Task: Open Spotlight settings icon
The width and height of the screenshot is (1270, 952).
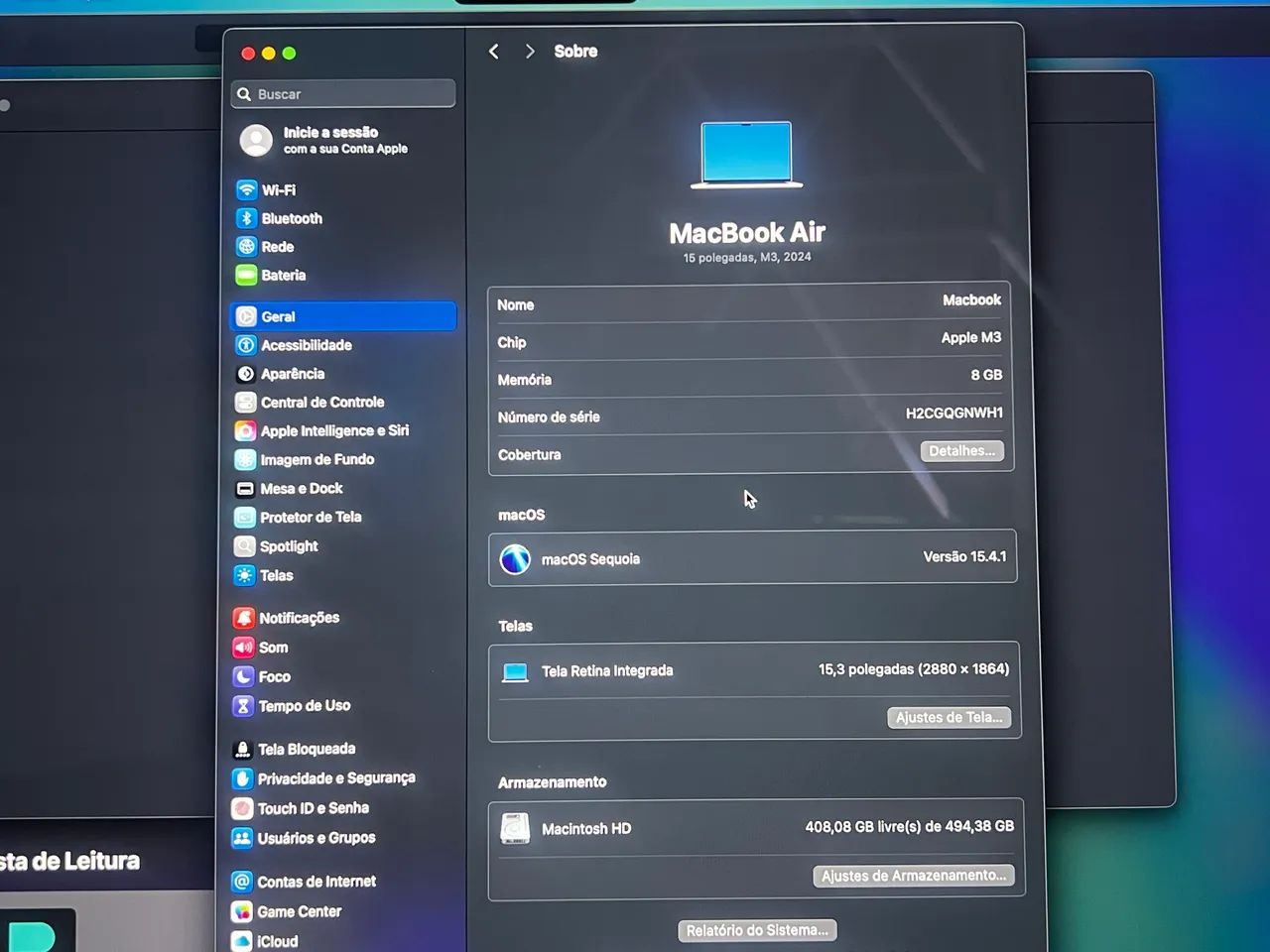Action: 244,546
